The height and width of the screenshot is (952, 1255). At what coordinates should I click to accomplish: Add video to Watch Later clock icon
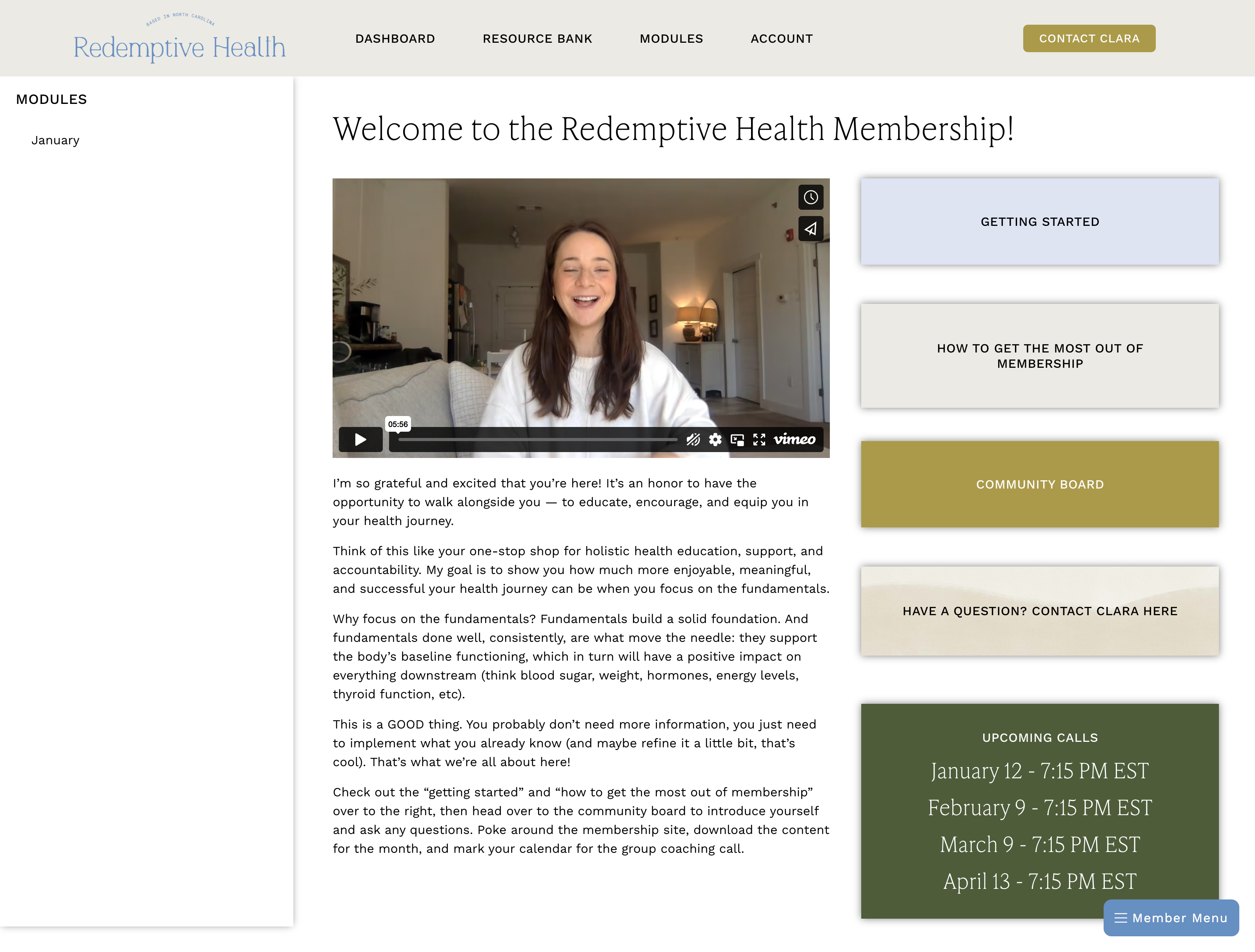click(811, 198)
